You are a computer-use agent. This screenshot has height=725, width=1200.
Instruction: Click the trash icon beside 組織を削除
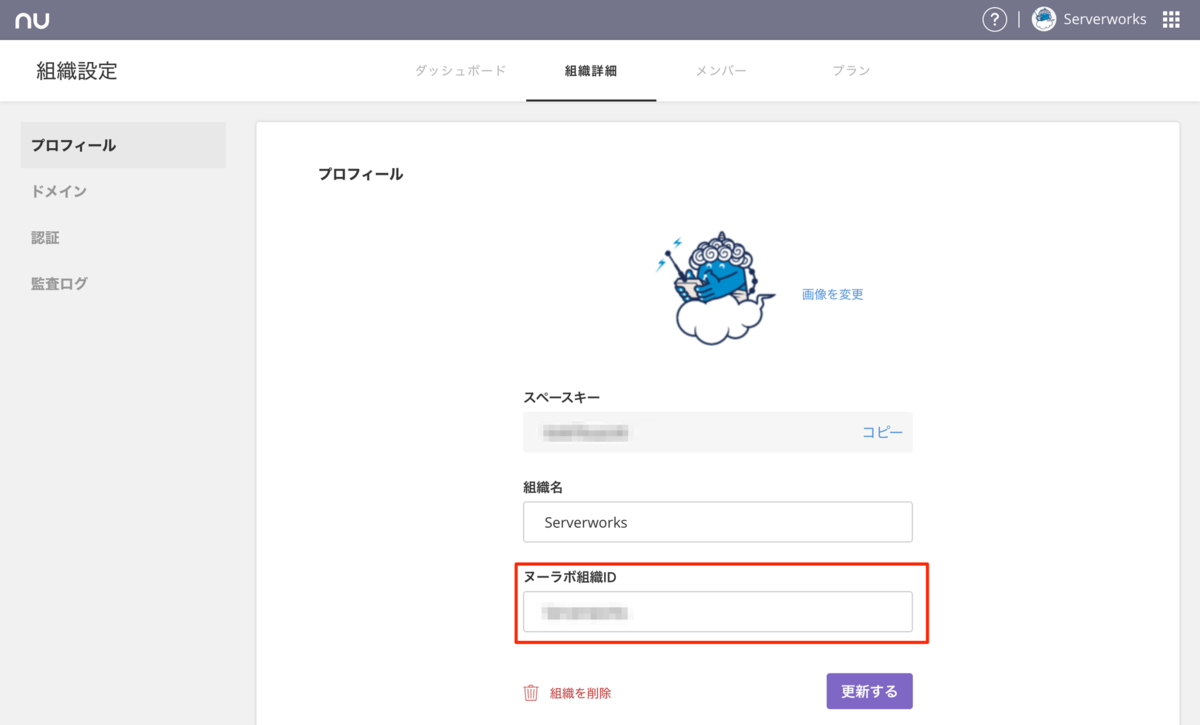pos(530,691)
